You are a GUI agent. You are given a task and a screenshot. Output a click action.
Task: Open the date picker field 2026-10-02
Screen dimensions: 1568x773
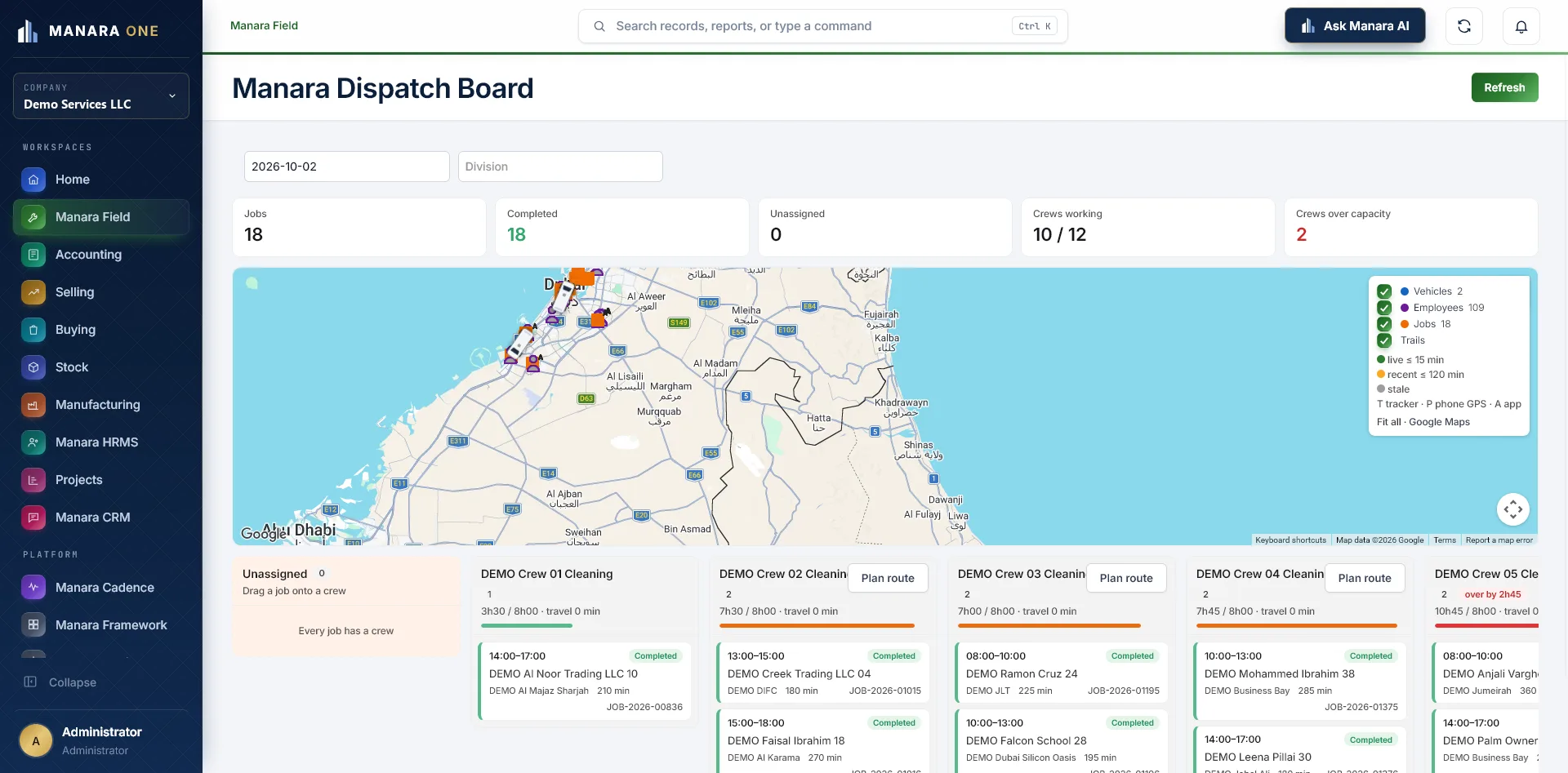[x=347, y=167]
